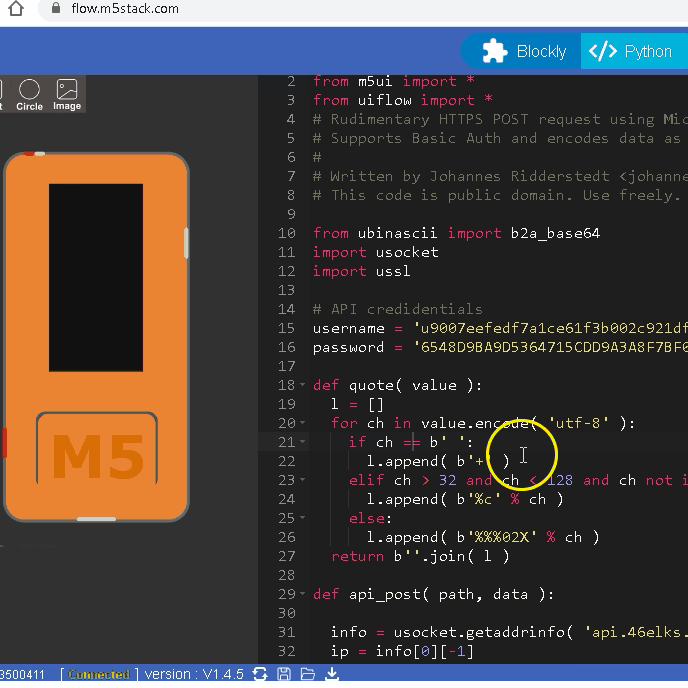Click the M5 button on the device simulator

(97, 448)
